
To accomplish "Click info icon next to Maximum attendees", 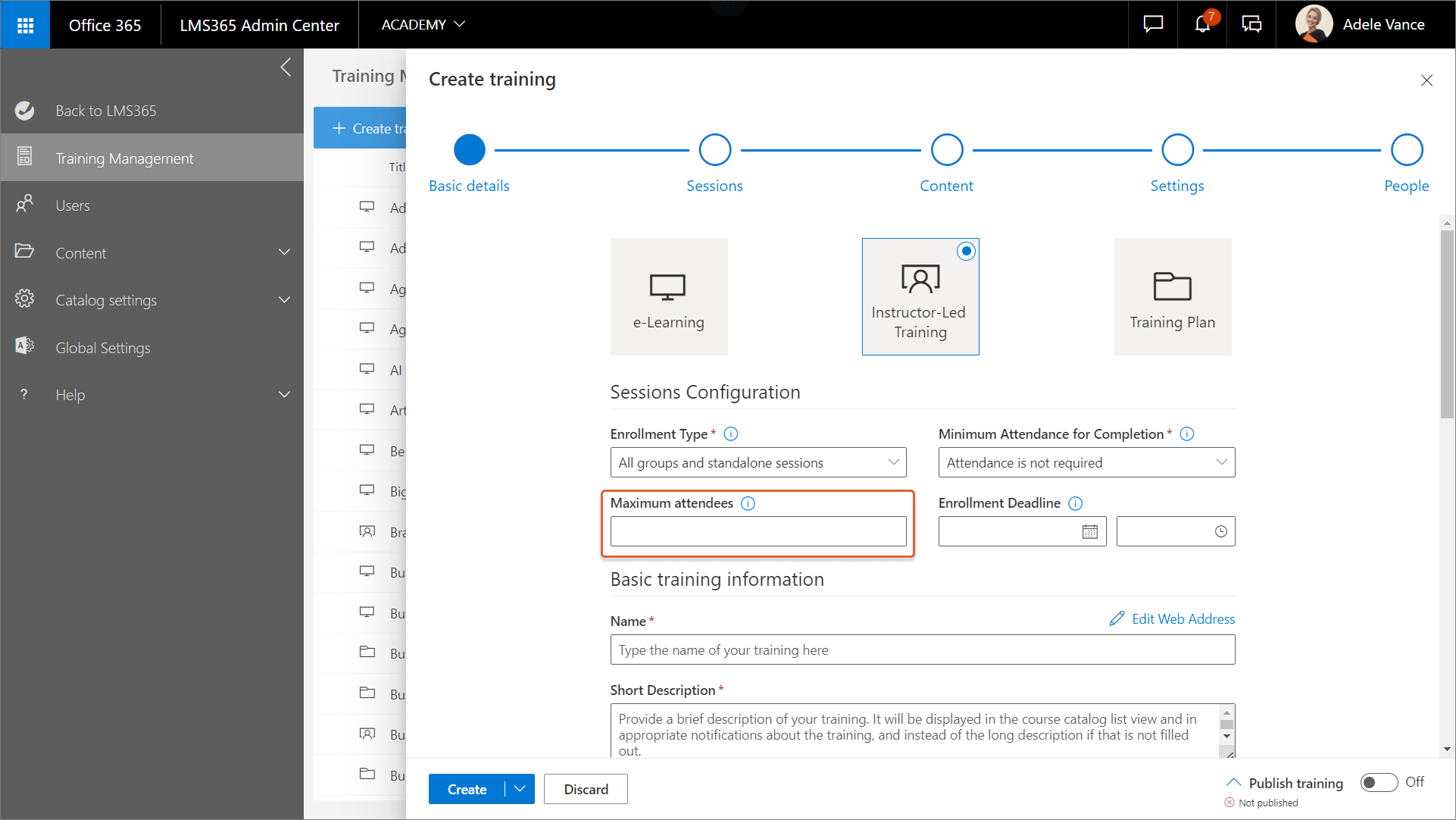I will 748,503.
